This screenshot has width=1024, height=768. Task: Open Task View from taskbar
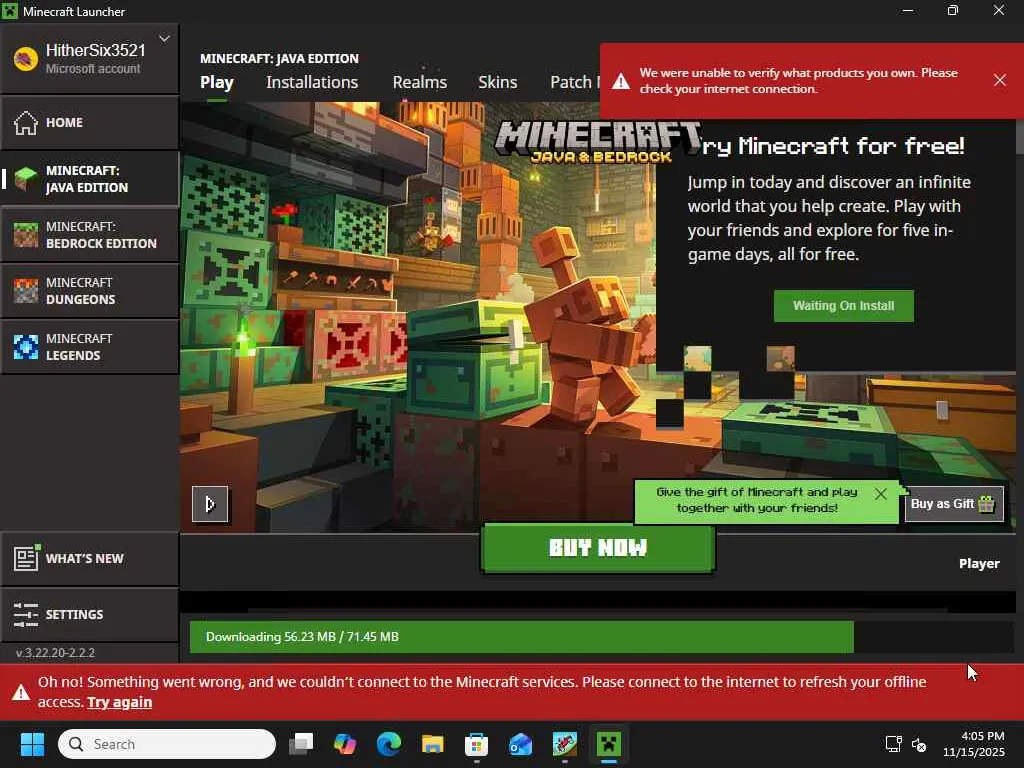(x=302, y=744)
